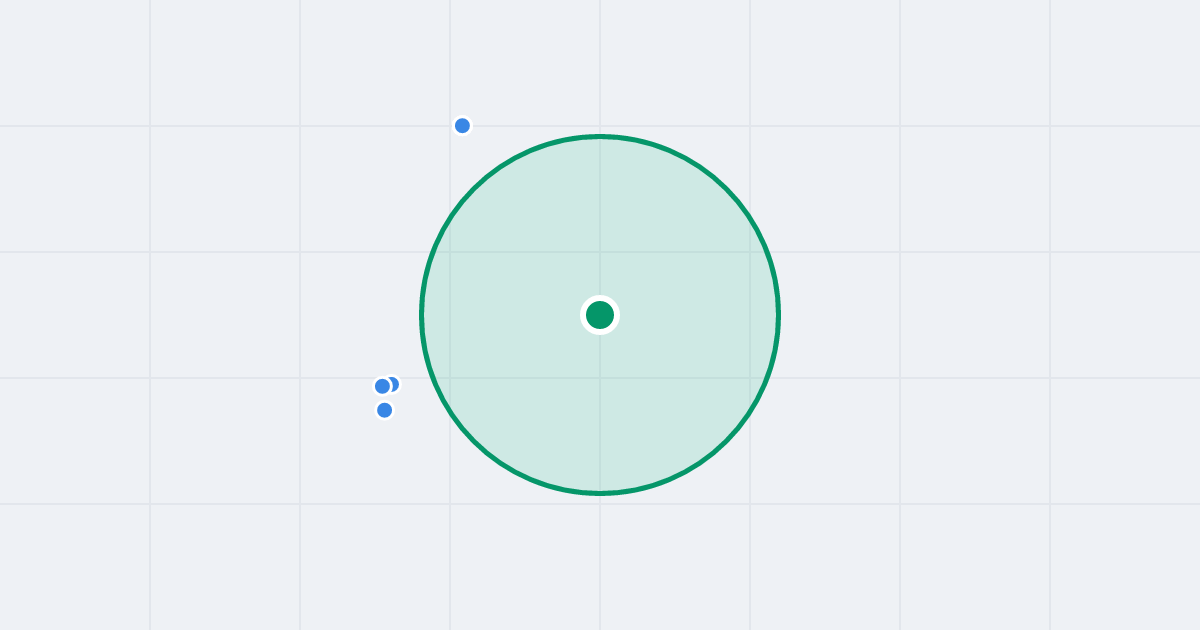Click shaded circle area right of center marker
This screenshot has width=1200, height=630.
tap(700, 315)
